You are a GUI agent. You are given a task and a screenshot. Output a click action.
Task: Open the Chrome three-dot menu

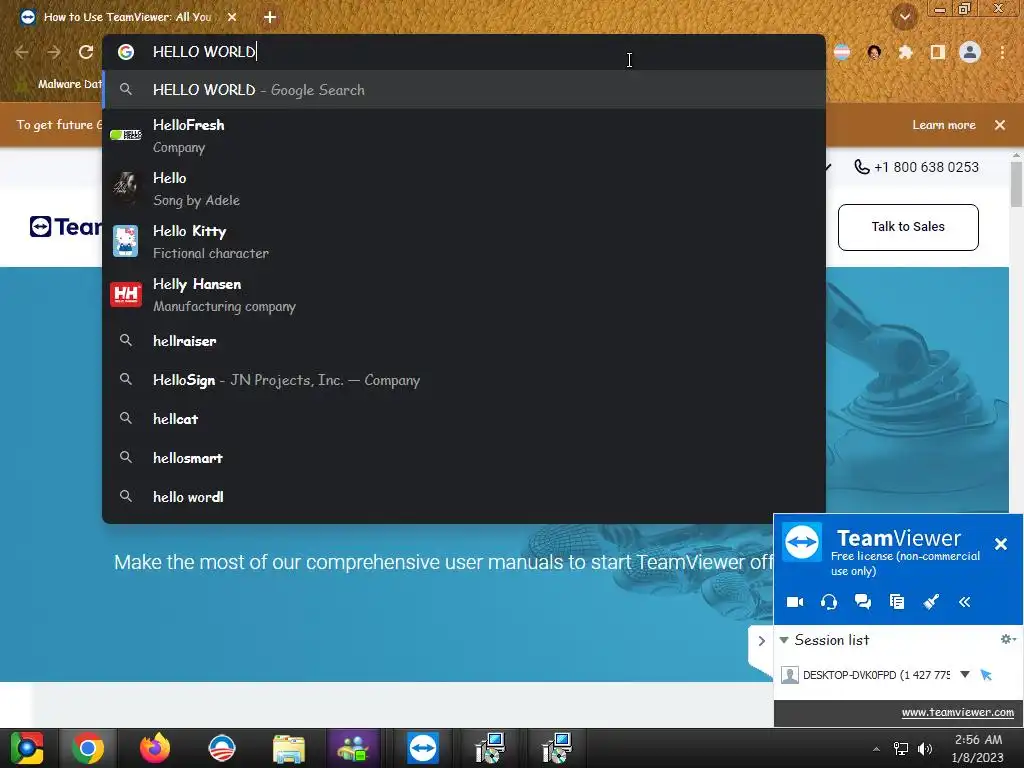[x=1002, y=52]
